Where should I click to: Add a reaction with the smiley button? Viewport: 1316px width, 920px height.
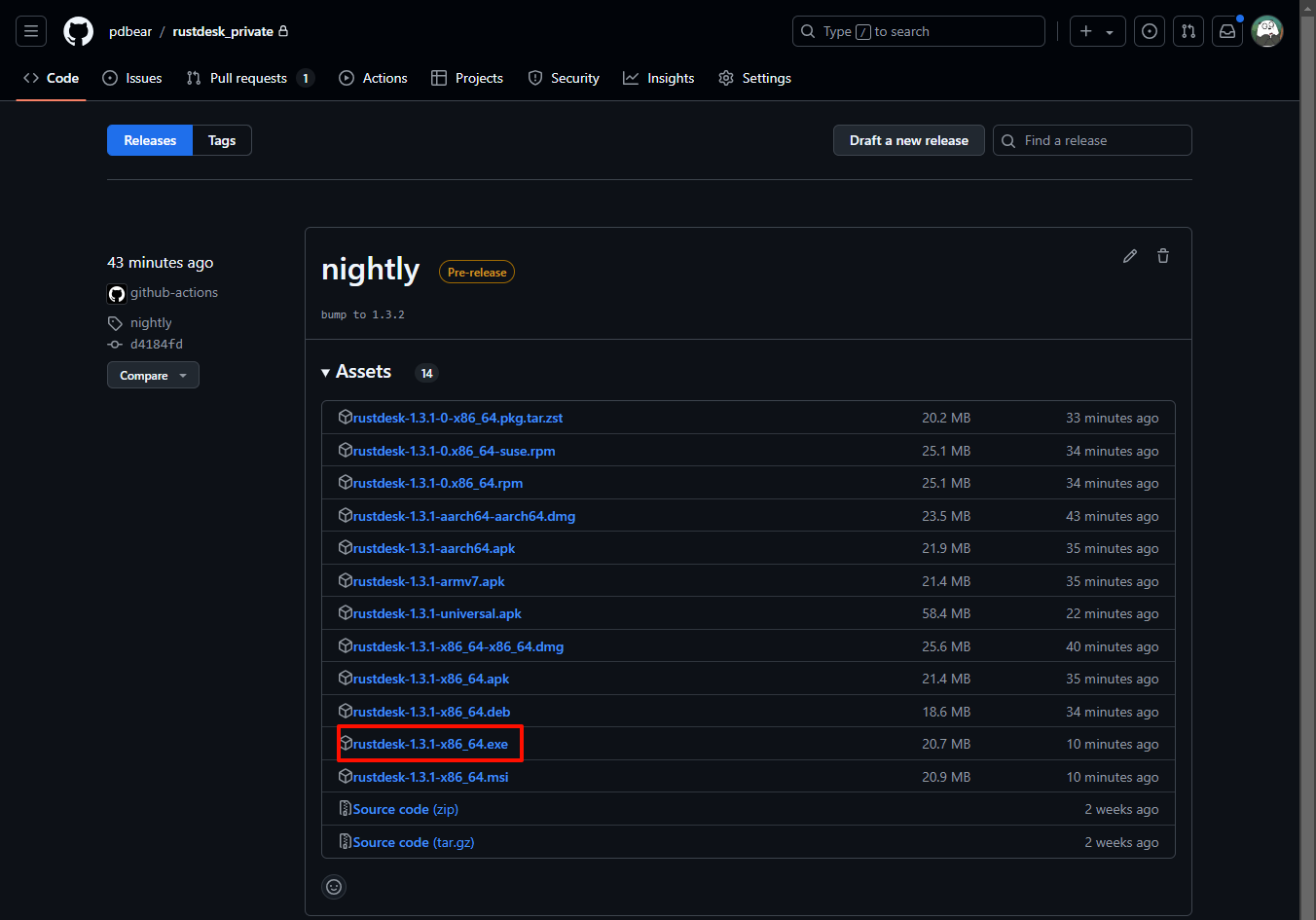(334, 887)
